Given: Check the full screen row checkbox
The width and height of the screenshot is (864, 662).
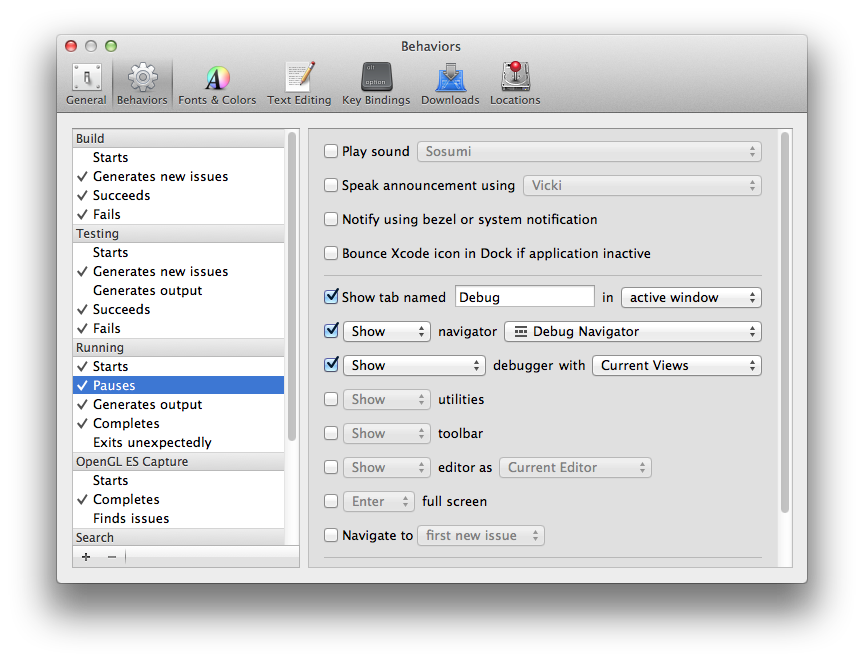Looking at the screenshot, I should pos(331,501).
